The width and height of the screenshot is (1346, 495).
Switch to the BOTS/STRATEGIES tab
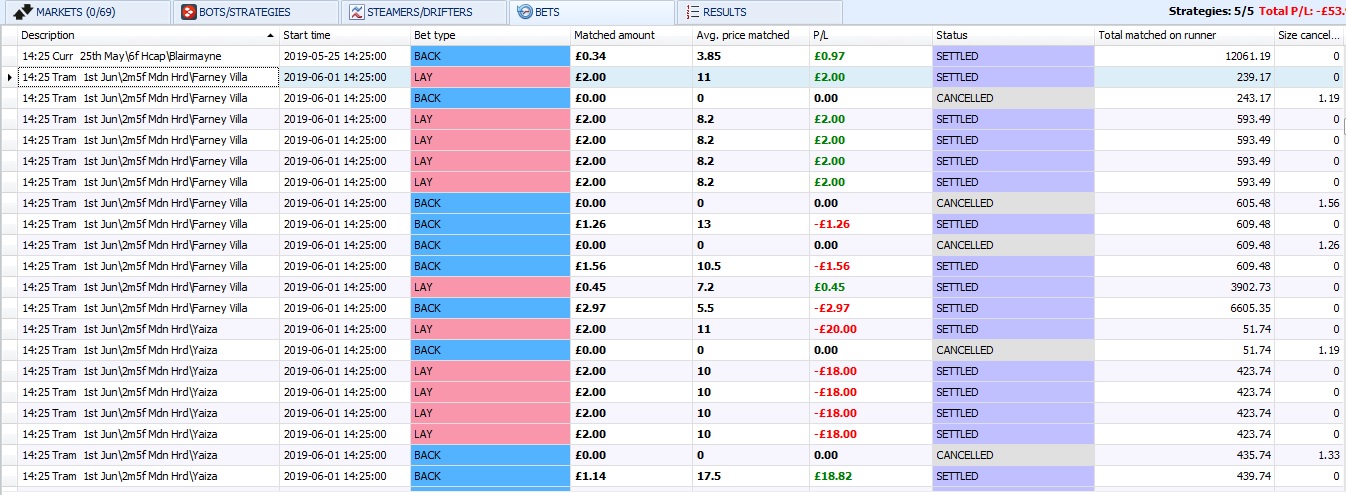point(254,12)
